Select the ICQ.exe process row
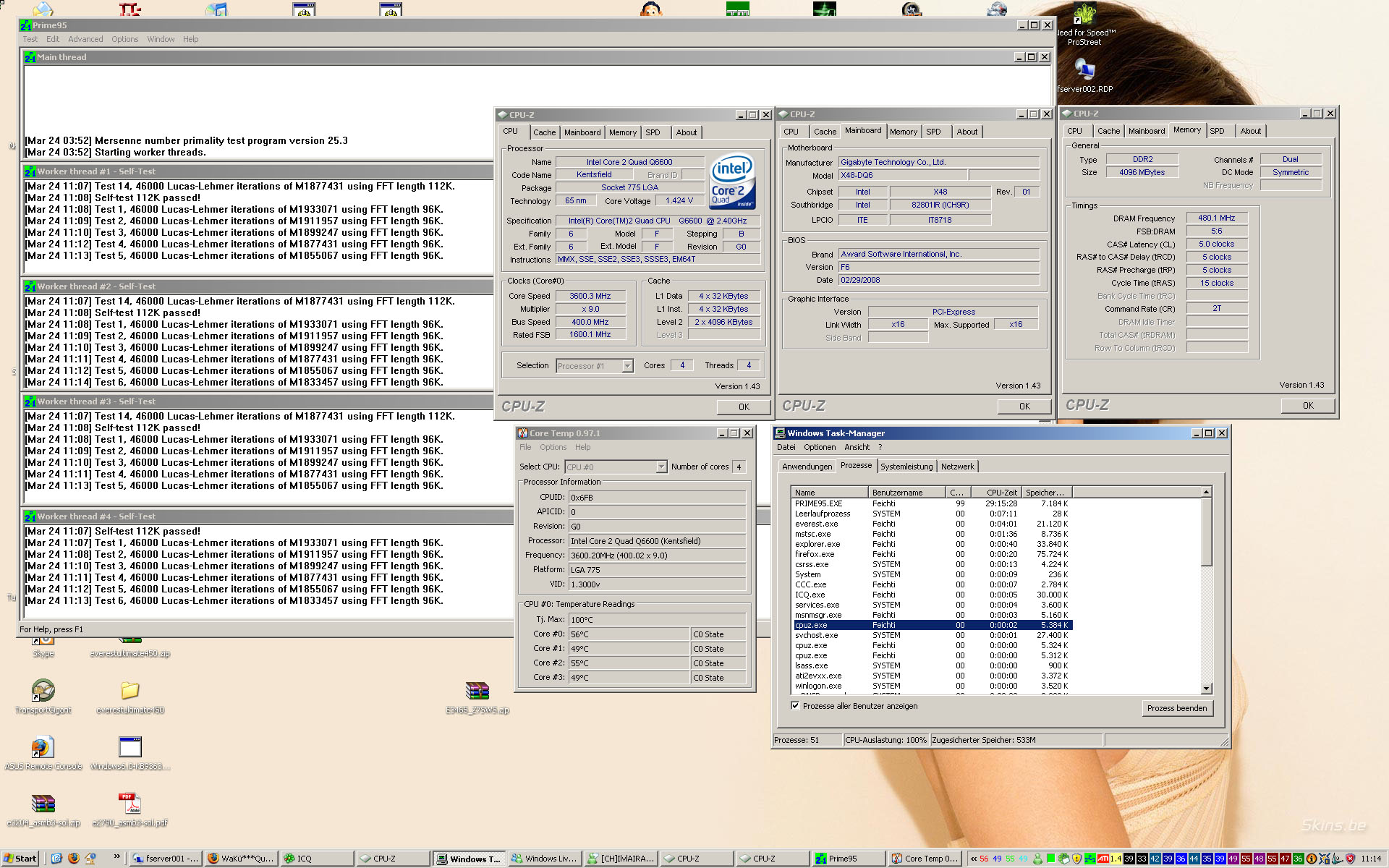The image size is (1389, 868). point(931,595)
